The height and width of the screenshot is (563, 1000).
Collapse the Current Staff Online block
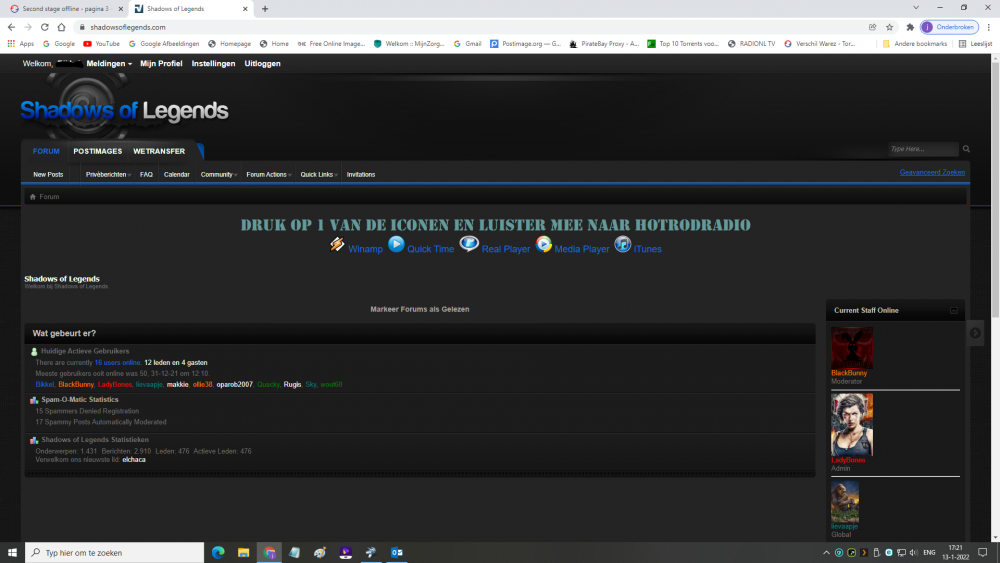(953, 311)
